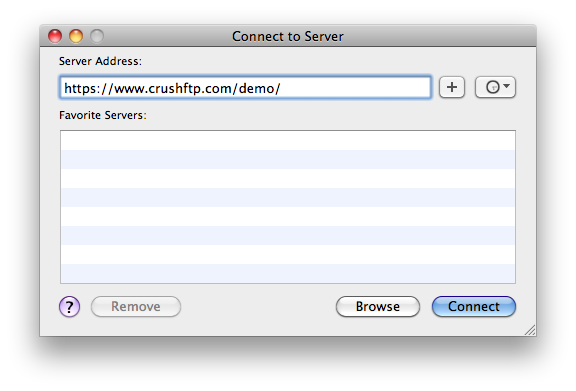
Task: Select the first row in Favorite Servers list
Action: pyautogui.click(x=288, y=140)
